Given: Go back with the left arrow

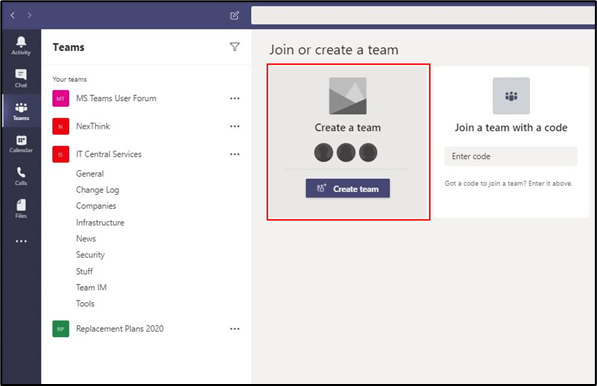Looking at the screenshot, I should click(x=13, y=15).
